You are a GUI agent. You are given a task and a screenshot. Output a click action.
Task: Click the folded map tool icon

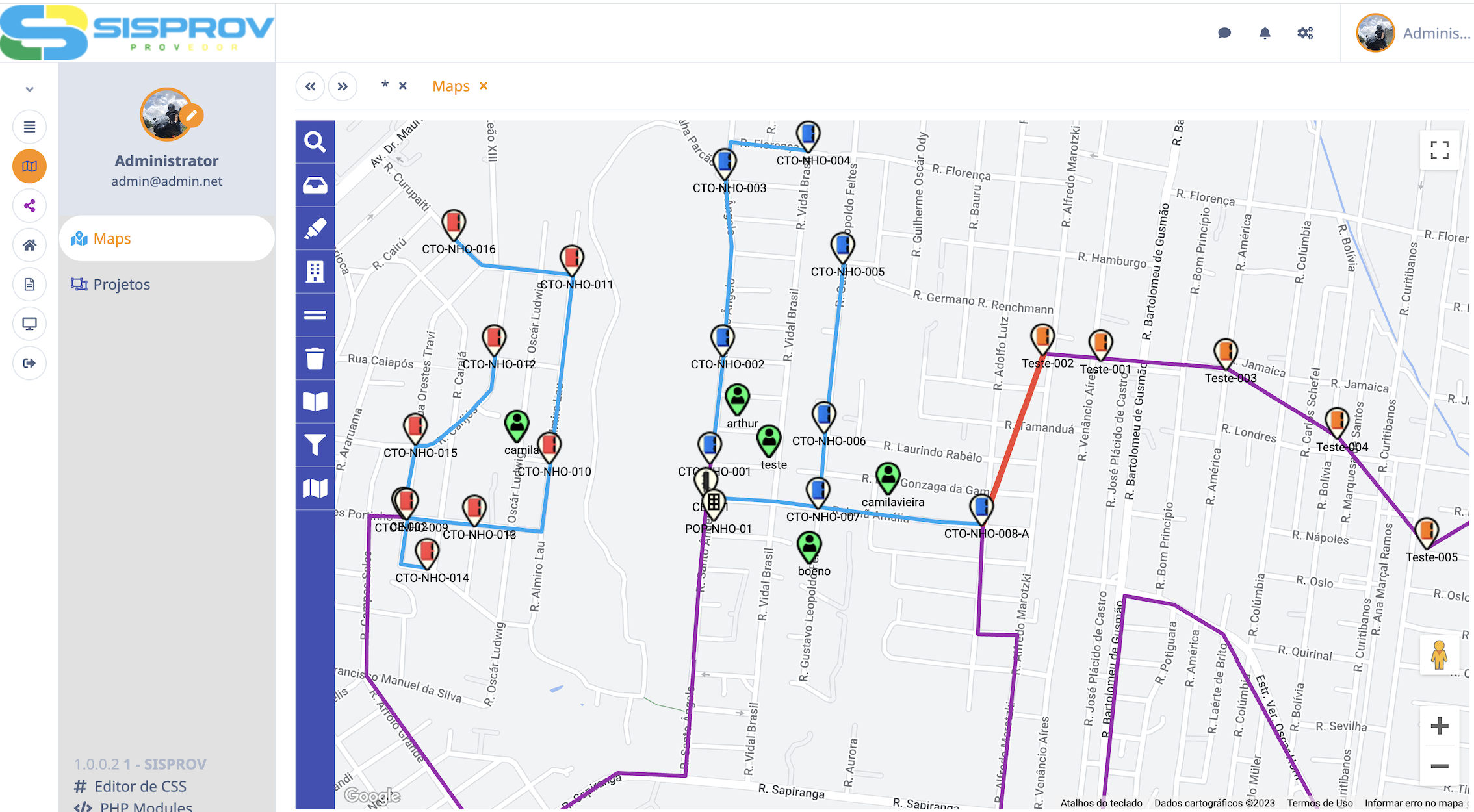315,488
